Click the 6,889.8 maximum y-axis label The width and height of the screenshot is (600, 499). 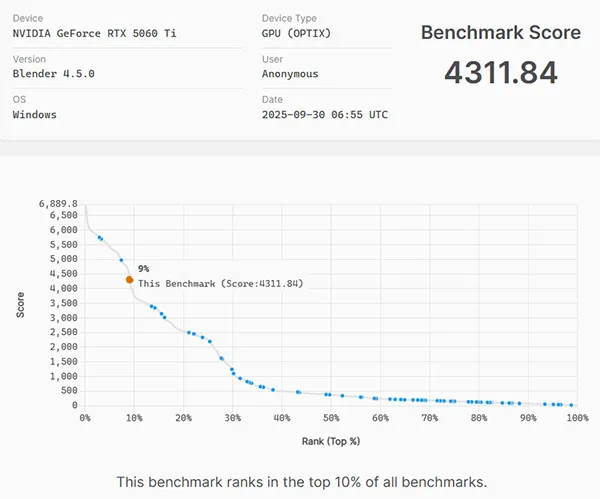pos(58,203)
